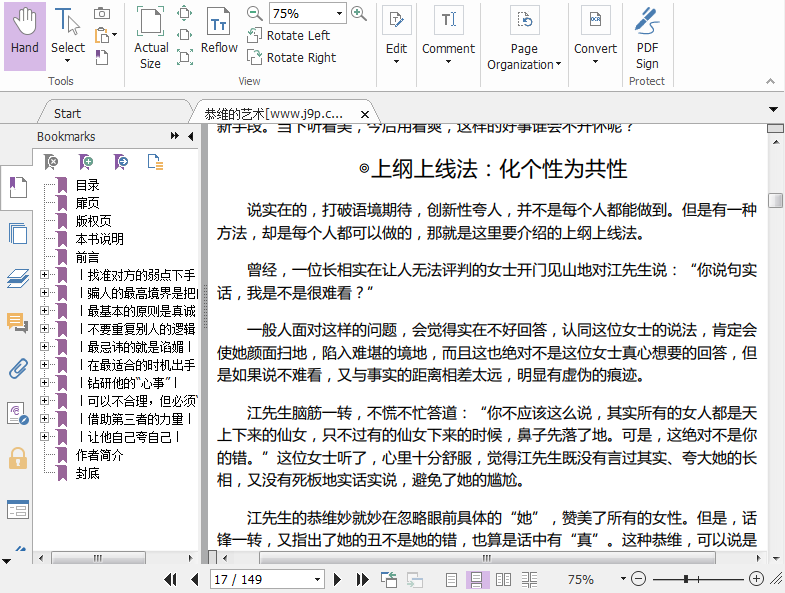Add a new bookmark
Screen dimensions: 785x593
(x=86, y=162)
